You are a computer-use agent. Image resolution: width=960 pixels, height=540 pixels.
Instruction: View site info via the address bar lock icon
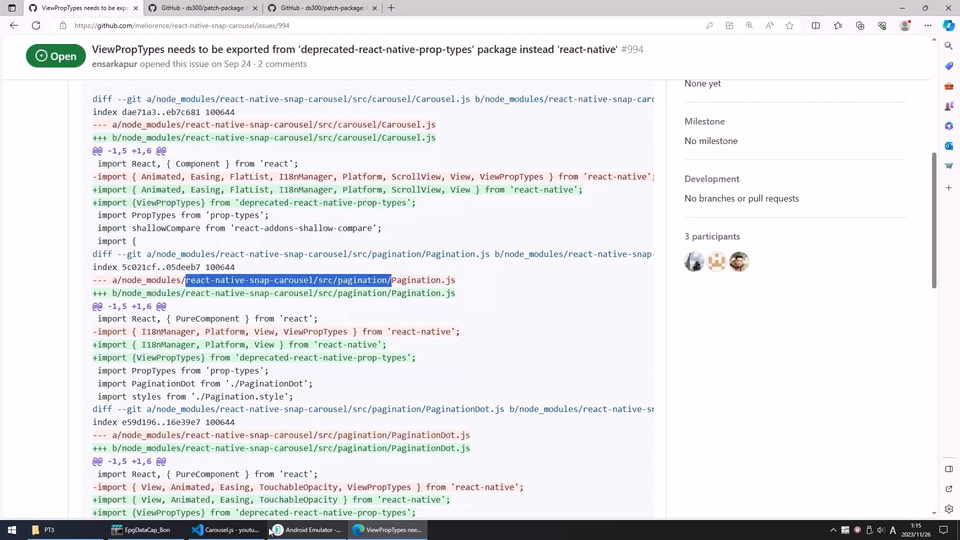[x=62, y=26]
